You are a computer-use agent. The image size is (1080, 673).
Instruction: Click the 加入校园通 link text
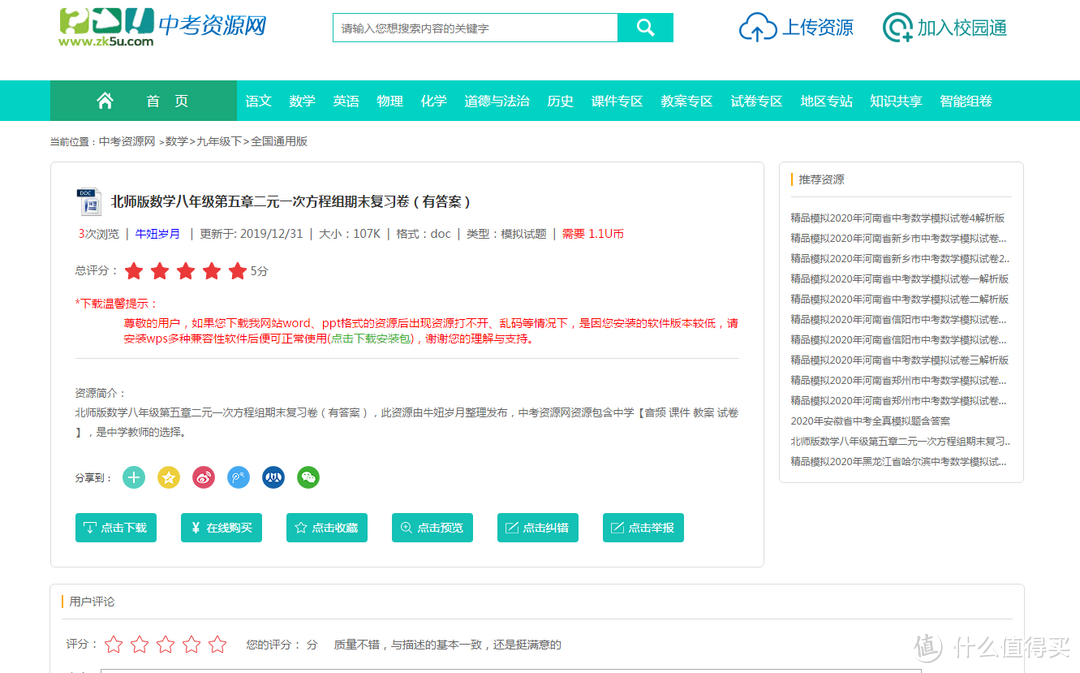tap(962, 28)
